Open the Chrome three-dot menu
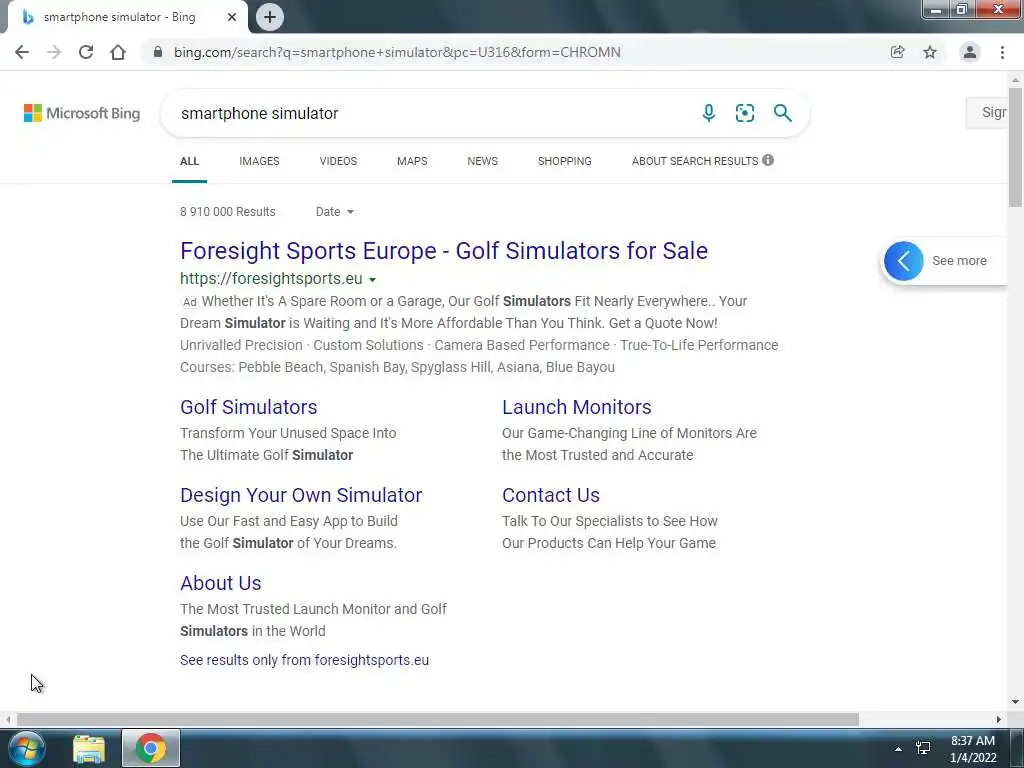The image size is (1024, 768). [x=1002, y=52]
